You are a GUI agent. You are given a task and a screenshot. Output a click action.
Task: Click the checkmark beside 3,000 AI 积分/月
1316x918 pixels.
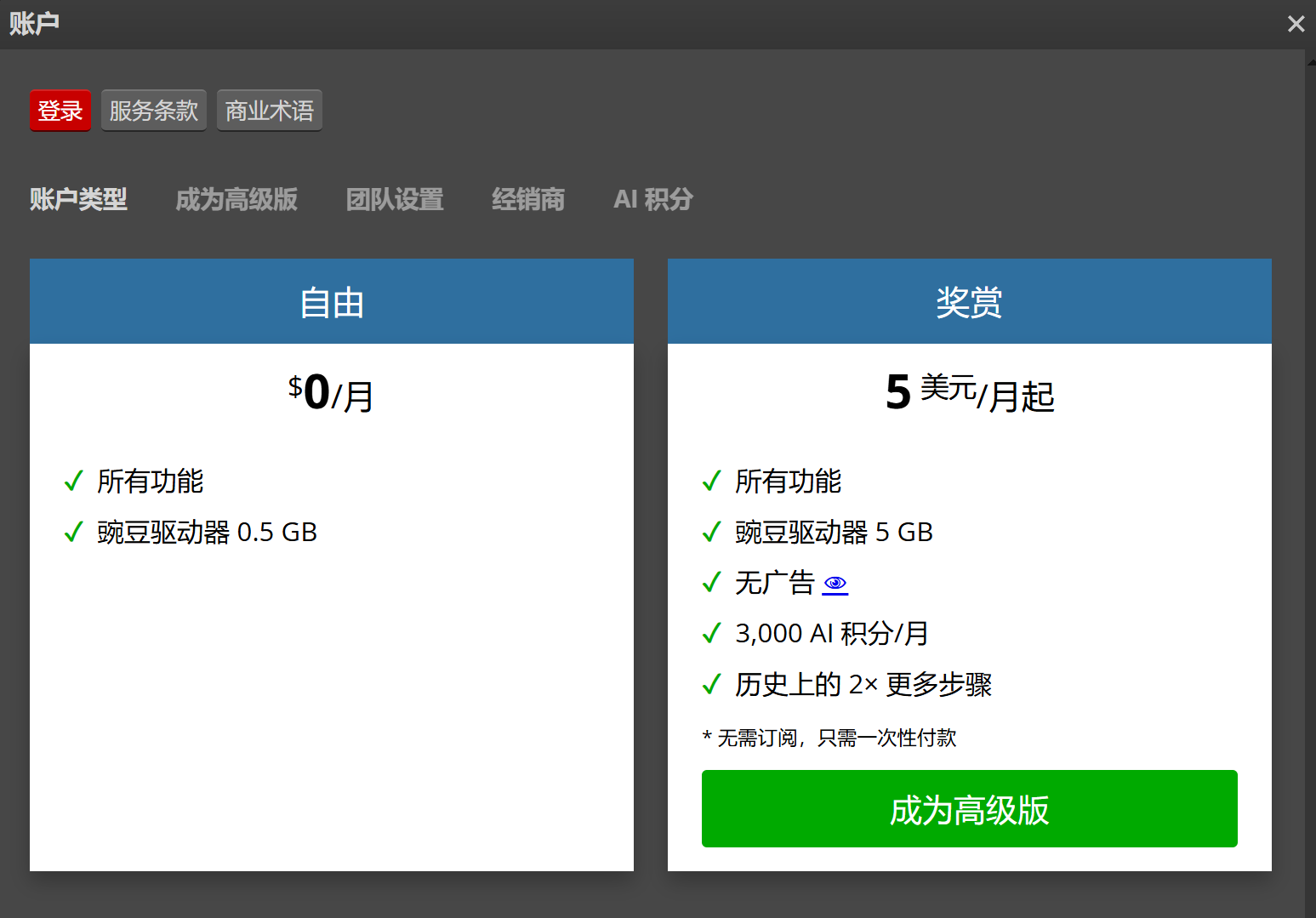pyautogui.click(x=712, y=633)
